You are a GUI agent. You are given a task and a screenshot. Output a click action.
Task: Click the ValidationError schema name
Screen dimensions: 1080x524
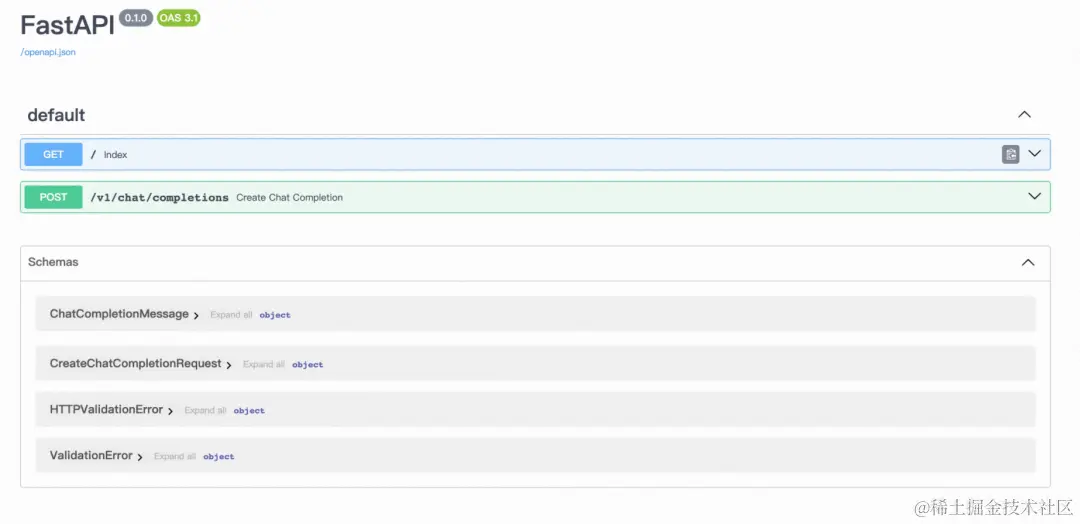point(91,456)
